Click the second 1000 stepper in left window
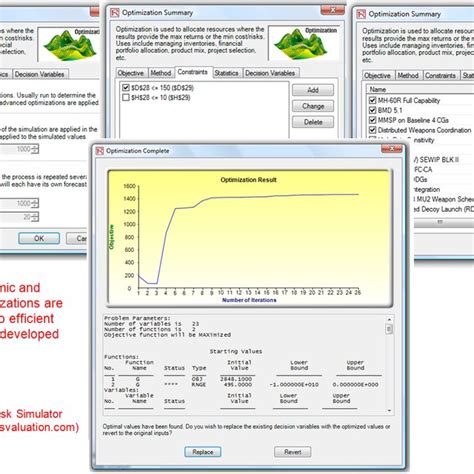Screen dimensions: 474x474 coord(35,203)
